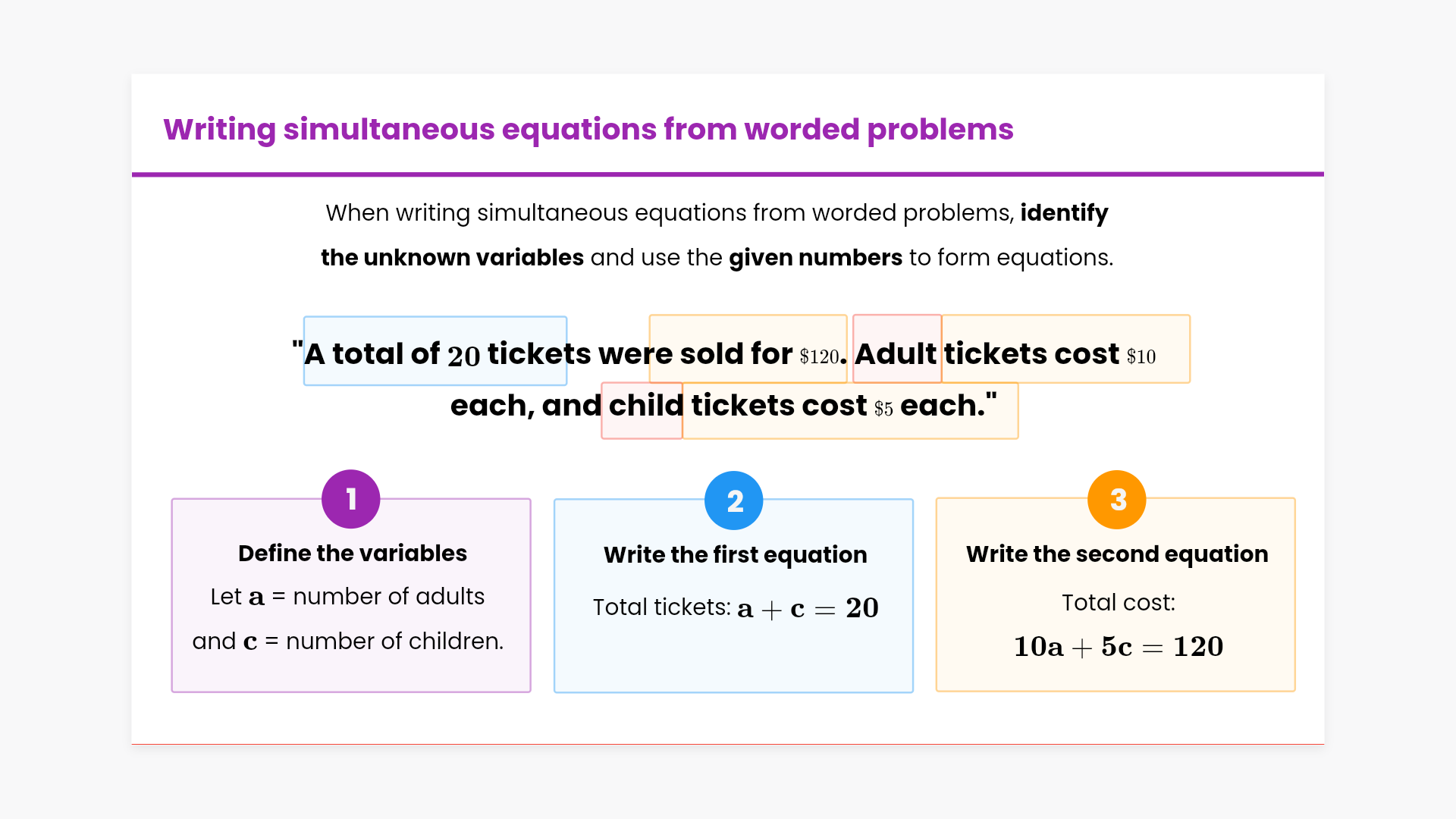Click the "Write the first equation" heading

coord(735,554)
